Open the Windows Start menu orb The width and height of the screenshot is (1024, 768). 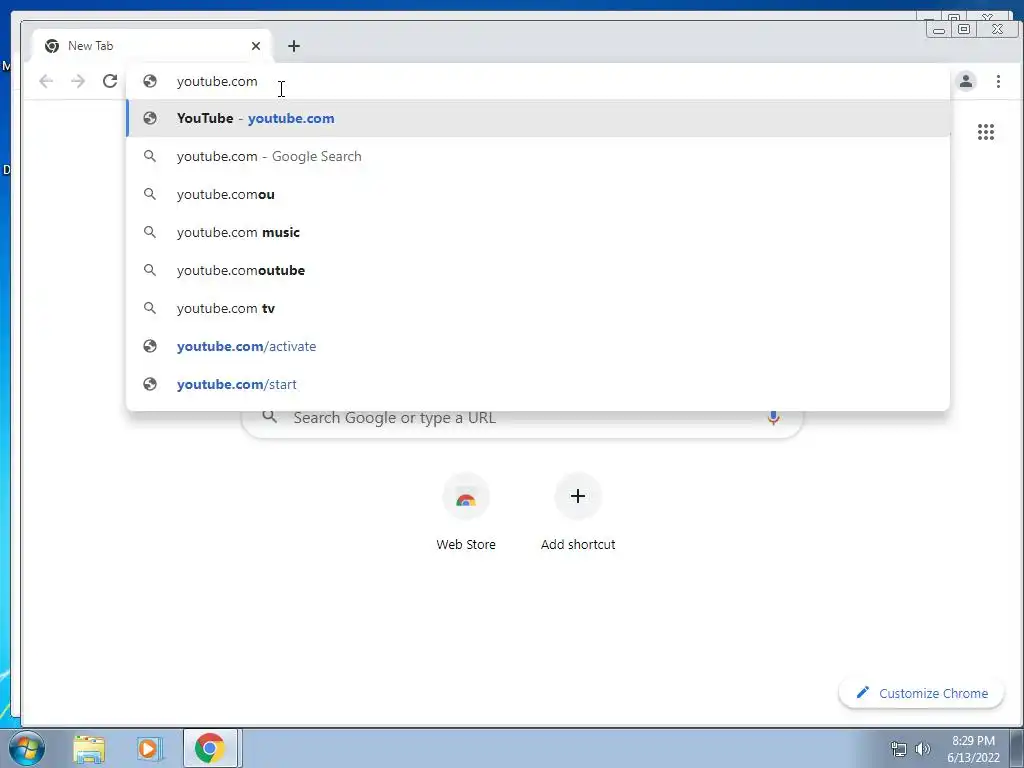click(27, 748)
